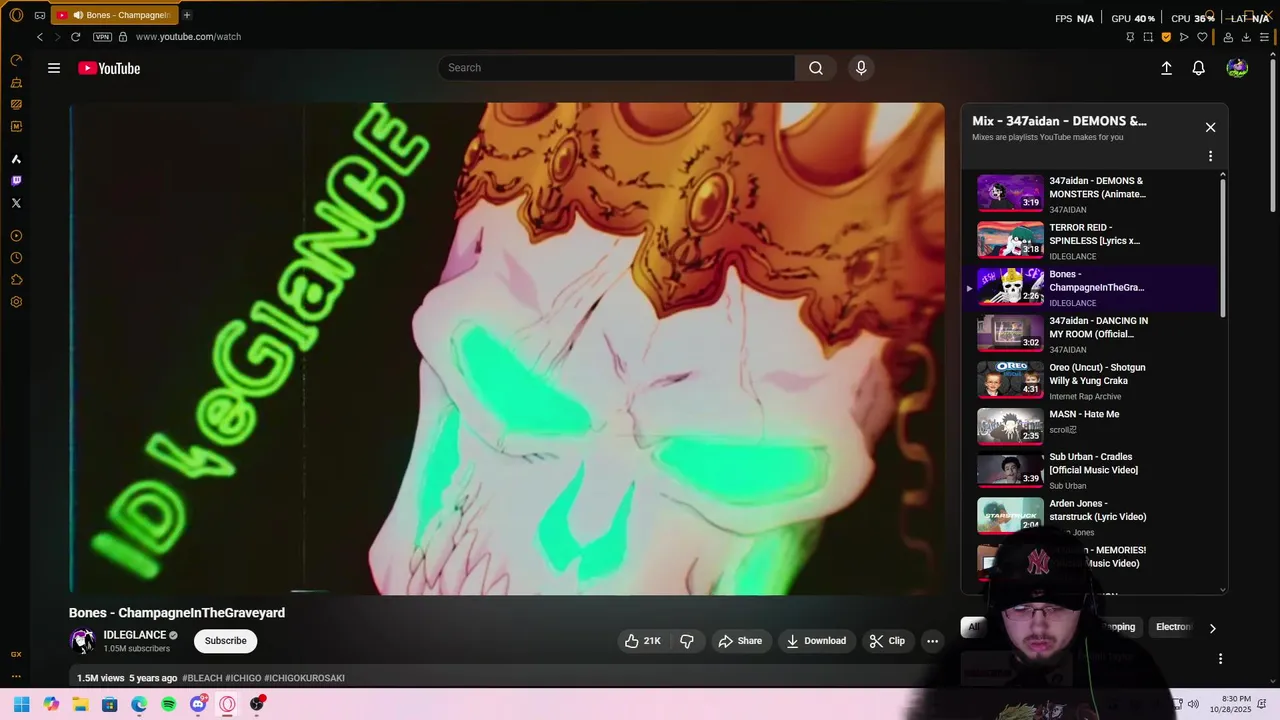Open the Opera Flow send icon
The height and width of the screenshot is (720, 1280).
tap(1184, 37)
